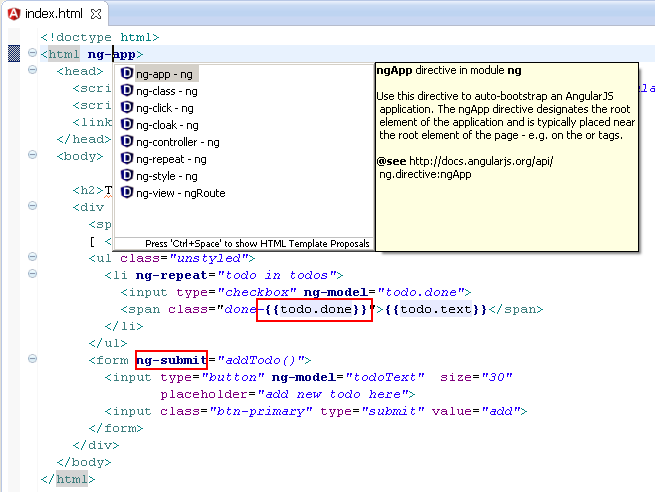Click directive icon beside ng-view proposal
This screenshot has width=655, height=492.
[x=127, y=192]
